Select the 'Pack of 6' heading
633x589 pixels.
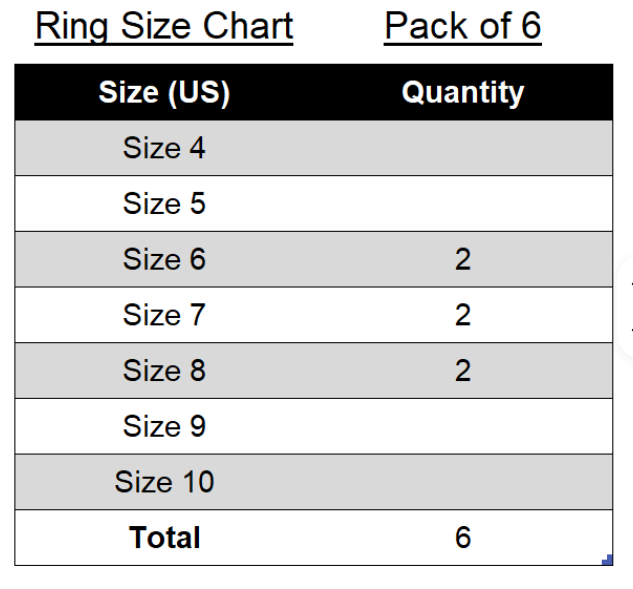click(x=463, y=27)
